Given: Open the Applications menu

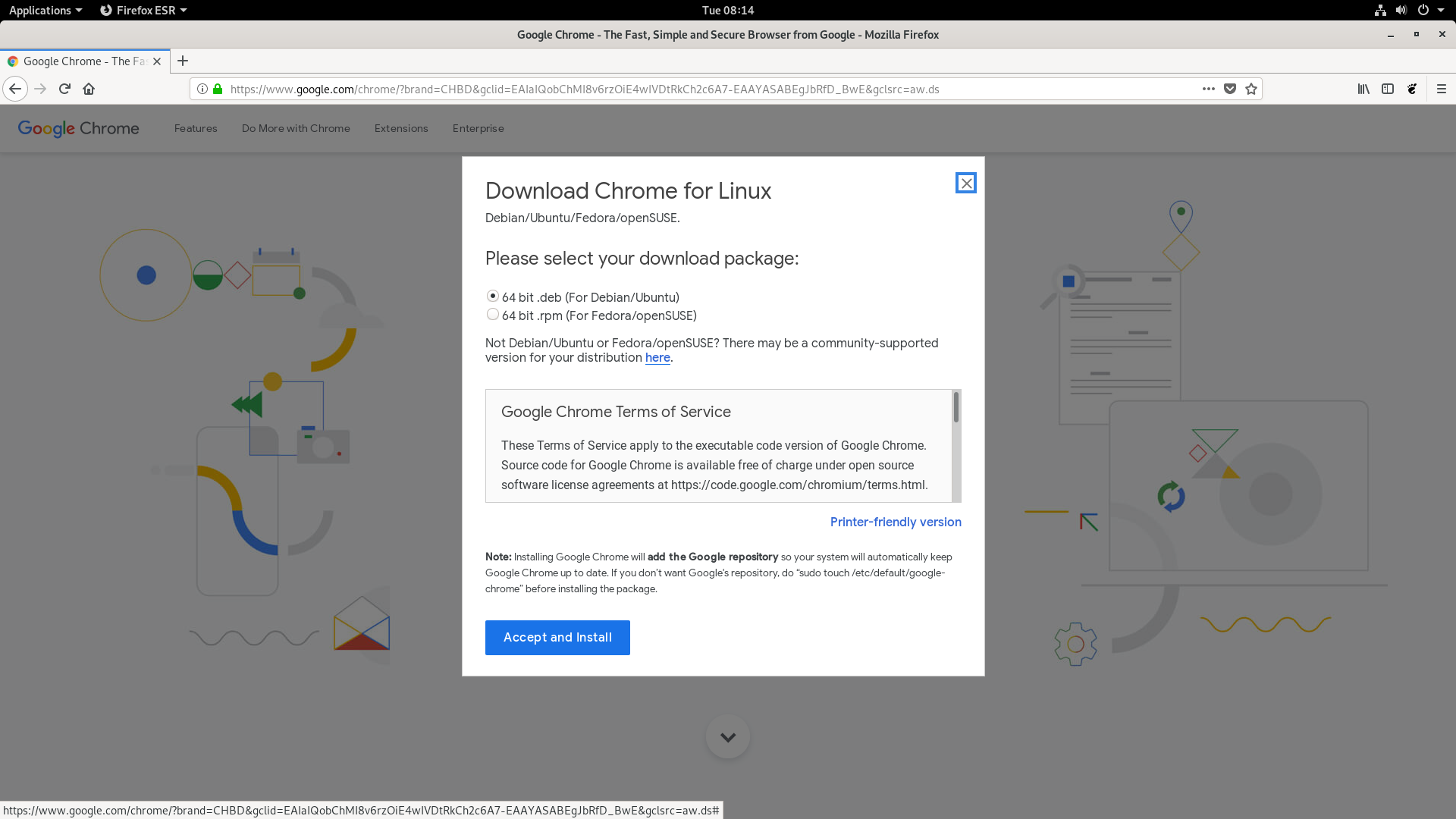Looking at the screenshot, I should click(45, 10).
